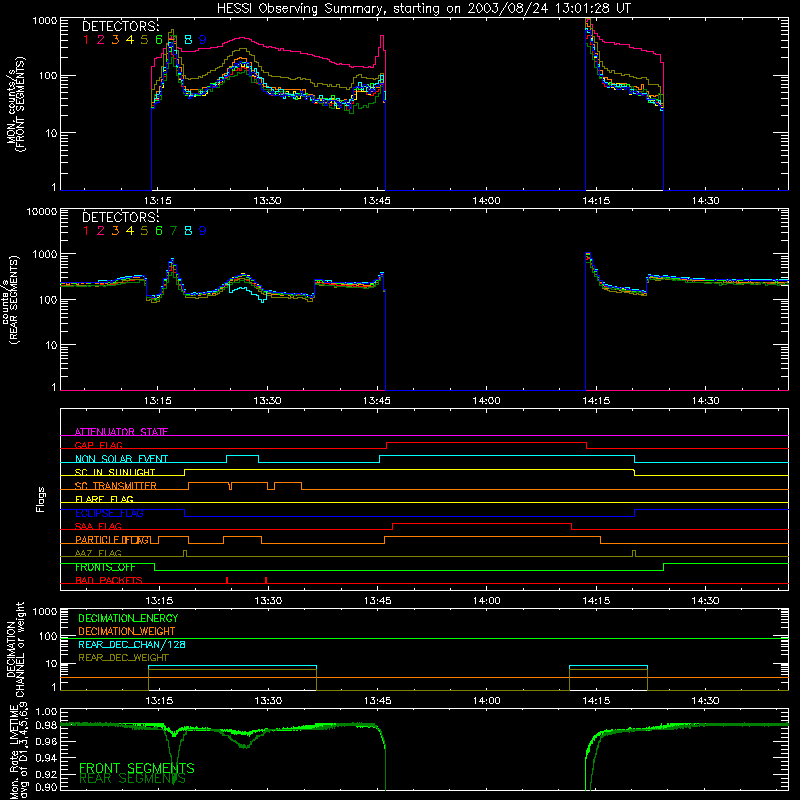Screen dimensions: 800x800
Task: Select the PARTICLE_FLAG label
Action: (x=113, y=540)
